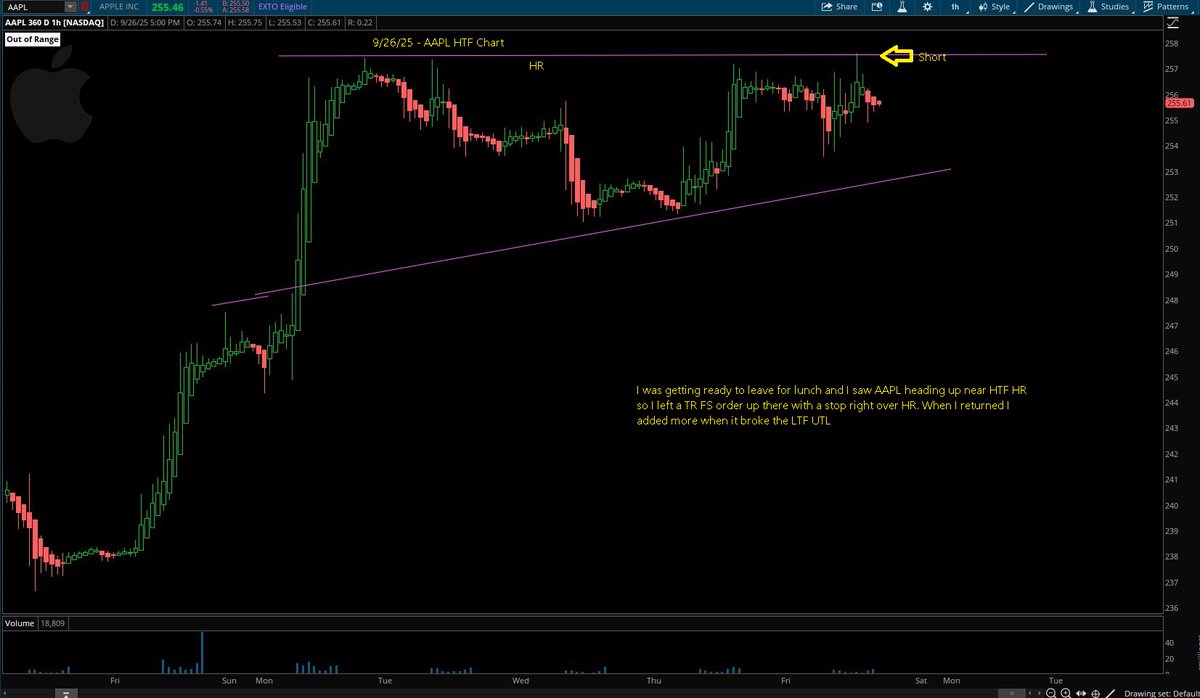Viewport: 1200px width, 698px height.
Task: Click the Short text annotation
Action: coord(932,57)
